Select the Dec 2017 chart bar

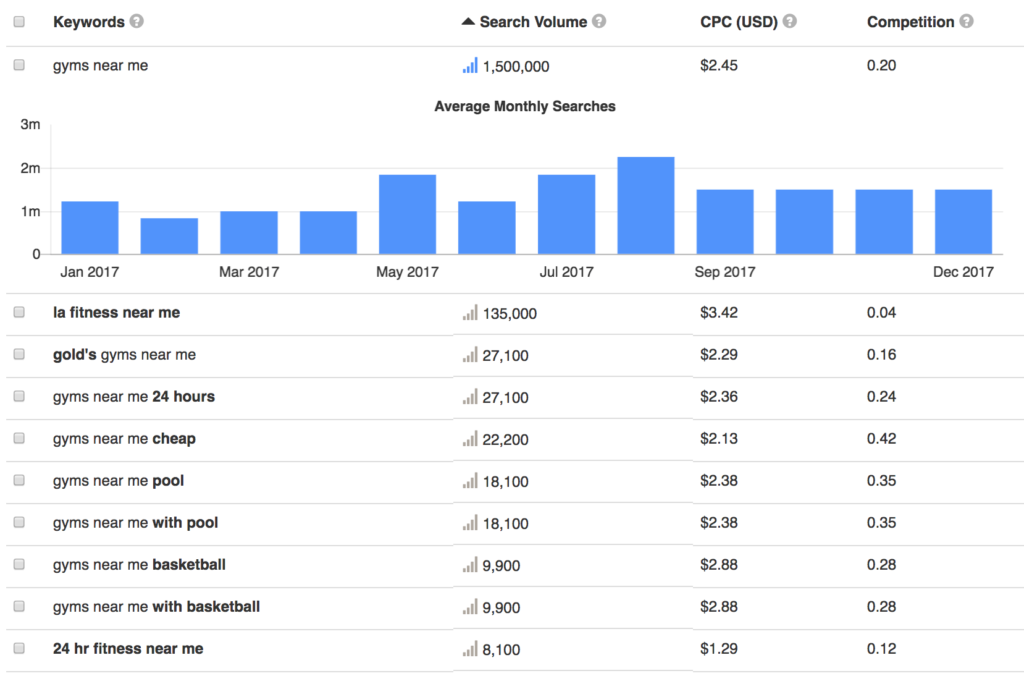click(x=963, y=221)
